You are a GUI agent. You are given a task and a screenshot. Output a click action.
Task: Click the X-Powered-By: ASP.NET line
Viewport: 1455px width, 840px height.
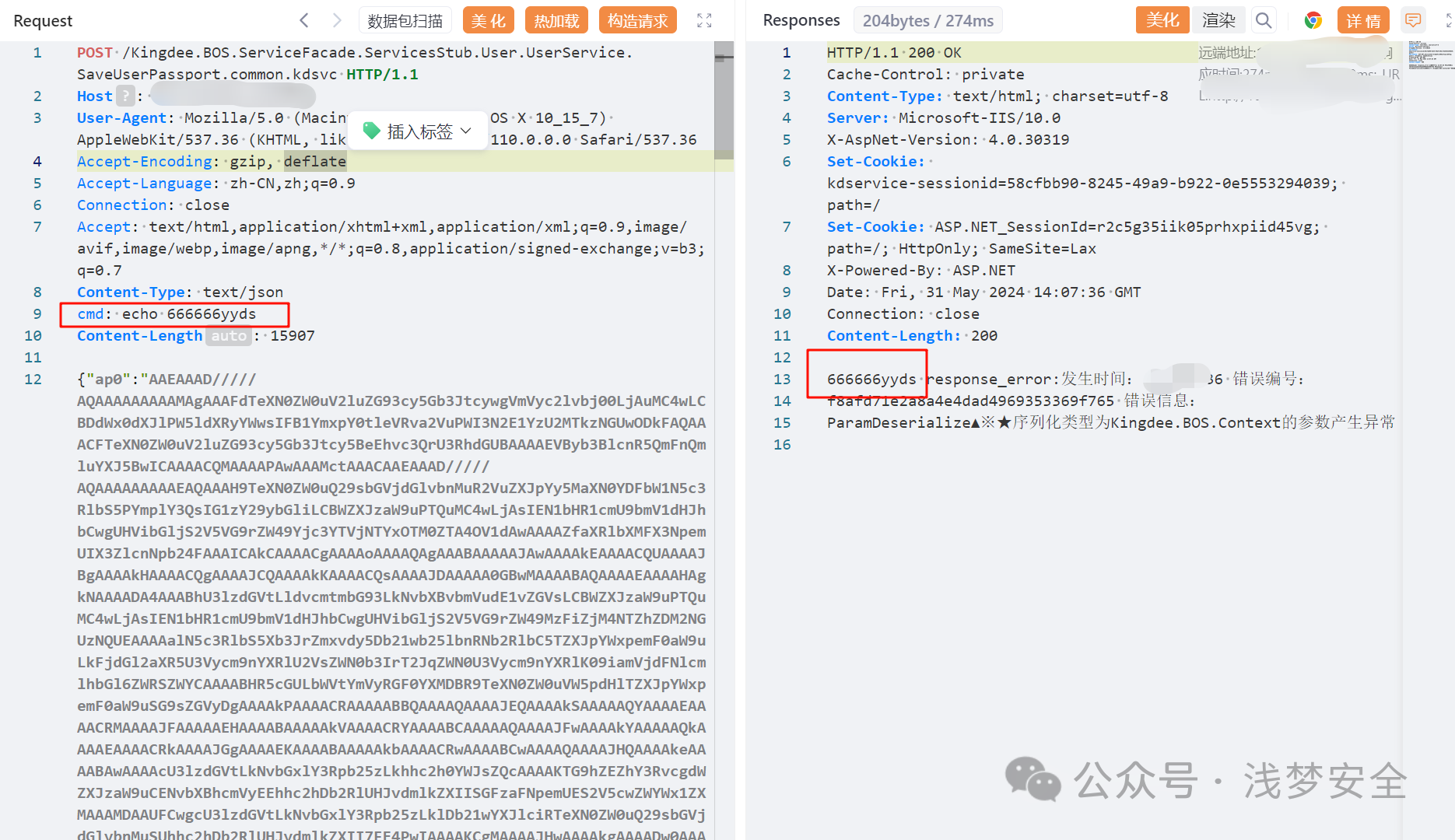point(921,271)
